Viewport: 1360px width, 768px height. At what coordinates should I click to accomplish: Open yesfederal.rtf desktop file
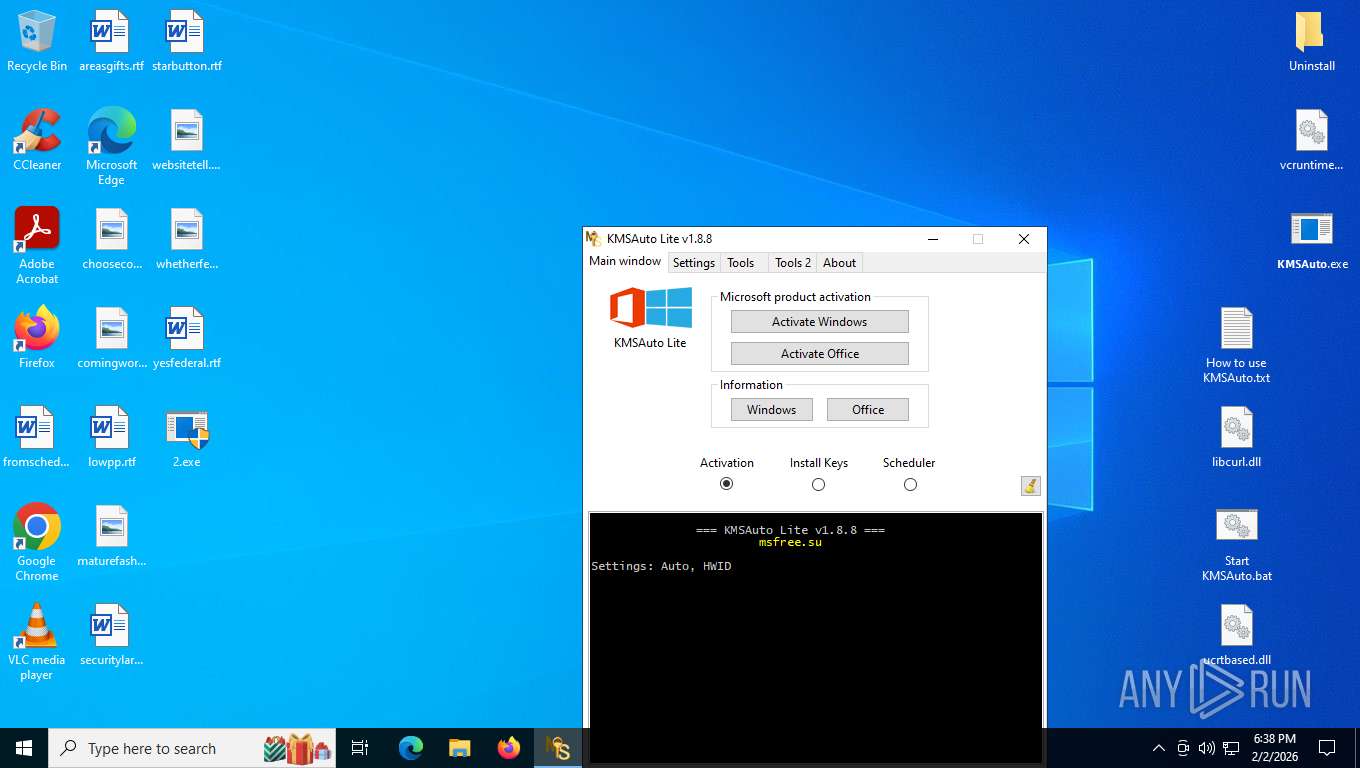(x=187, y=338)
